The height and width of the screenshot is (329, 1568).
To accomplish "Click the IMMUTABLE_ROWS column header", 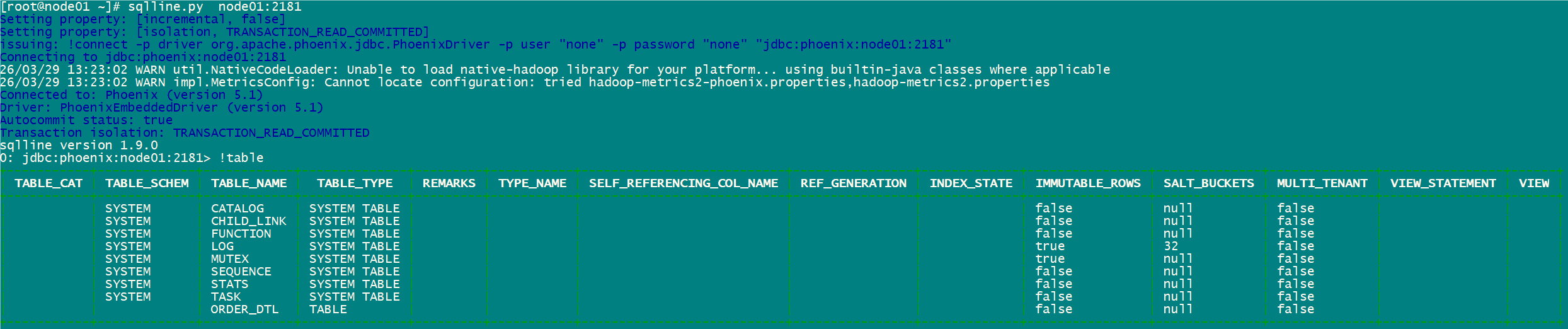I will tap(1088, 183).
